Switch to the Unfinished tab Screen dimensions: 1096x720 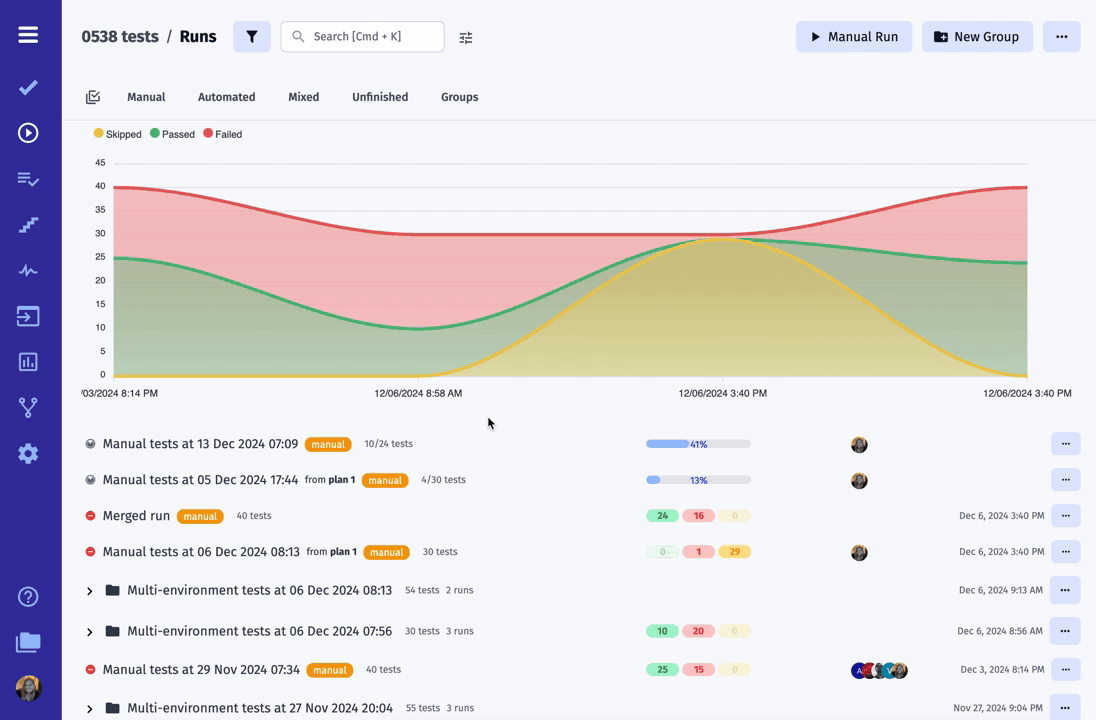[380, 97]
